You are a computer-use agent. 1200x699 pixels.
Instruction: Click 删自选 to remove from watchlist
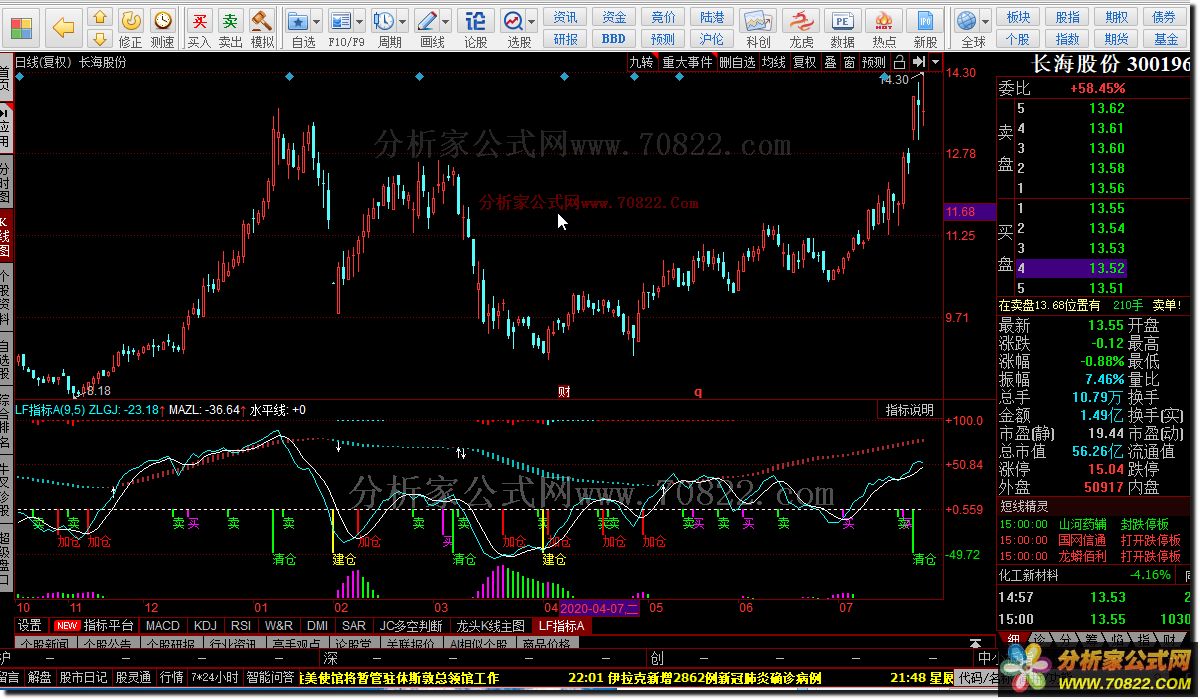pyautogui.click(x=737, y=62)
